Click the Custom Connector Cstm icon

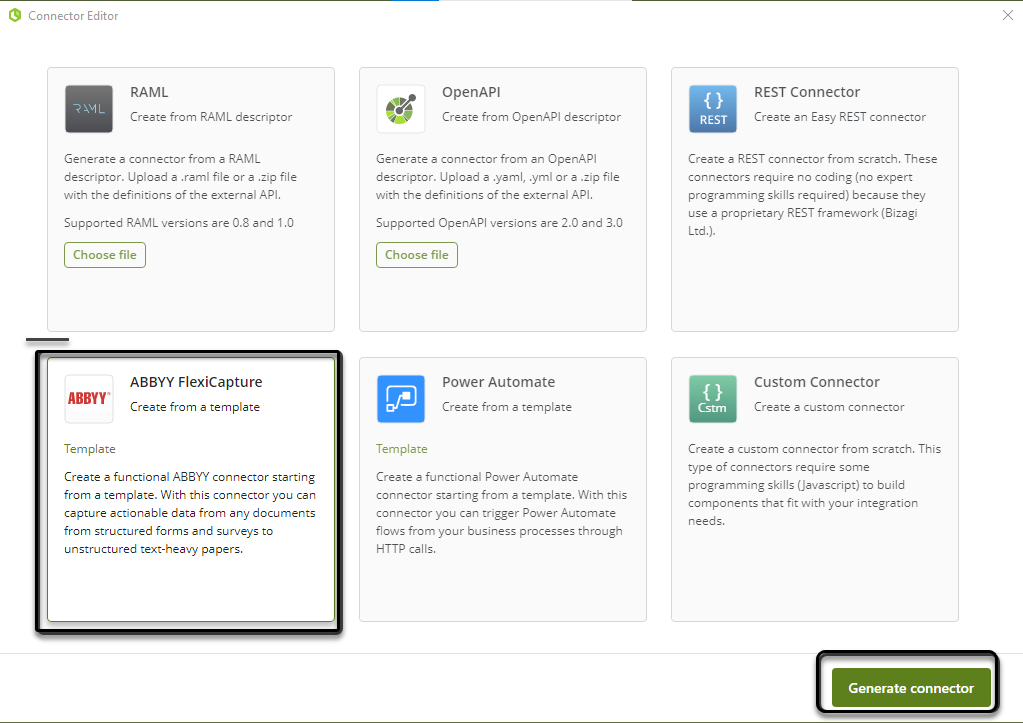(712, 399)
